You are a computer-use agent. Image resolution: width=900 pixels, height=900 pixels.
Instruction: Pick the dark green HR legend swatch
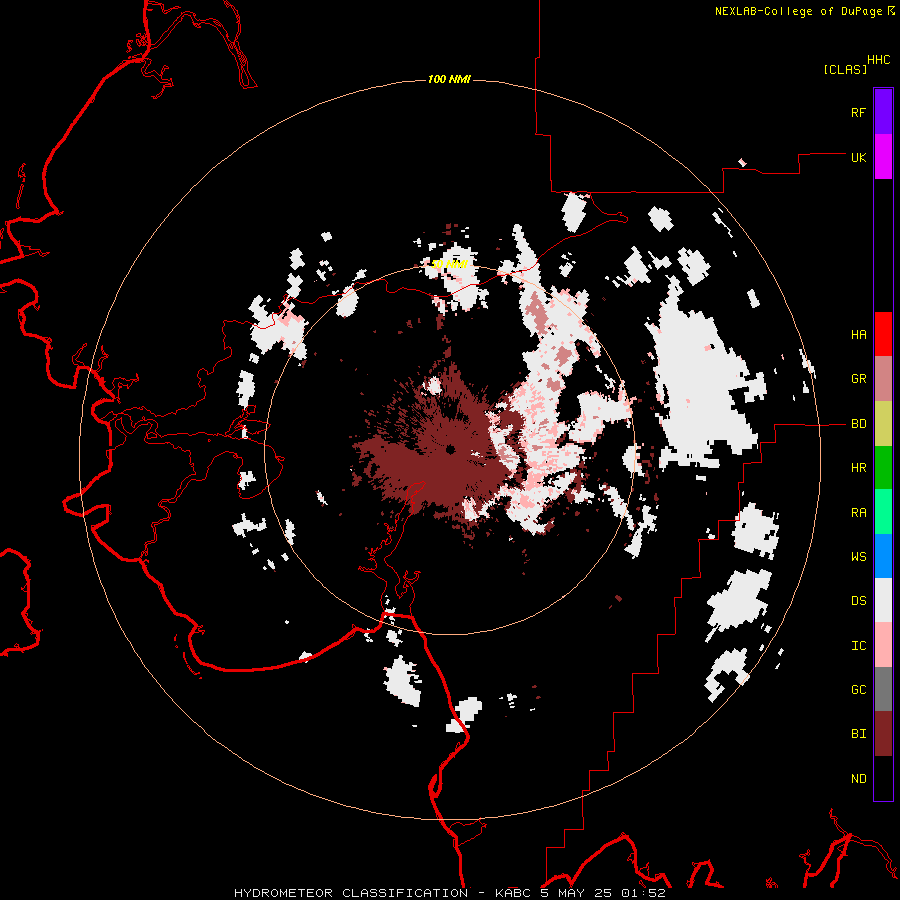(x=883, y=468)
